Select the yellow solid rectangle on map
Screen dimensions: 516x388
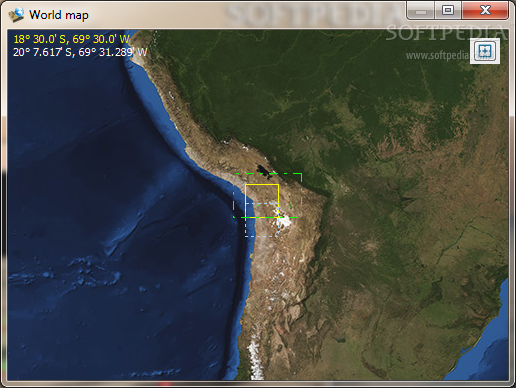click(x=262, y=201)
